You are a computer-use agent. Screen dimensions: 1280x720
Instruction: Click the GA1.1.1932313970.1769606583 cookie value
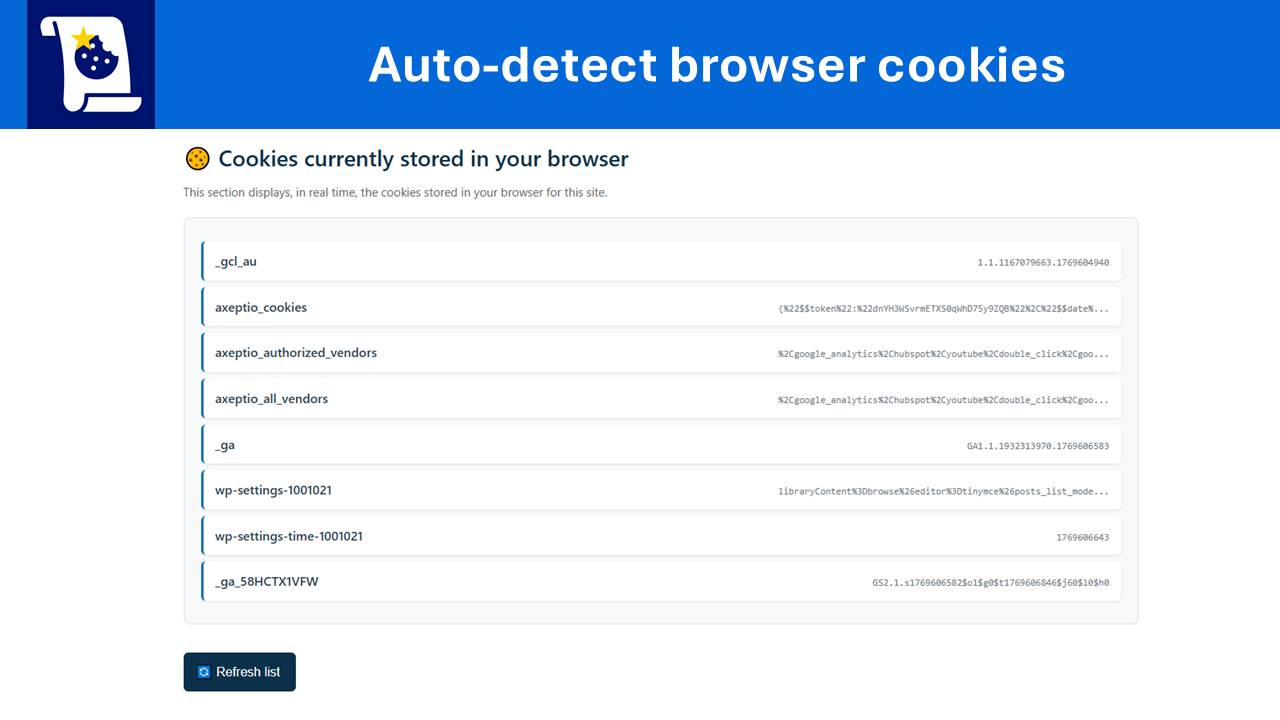tap(1037, 446)
